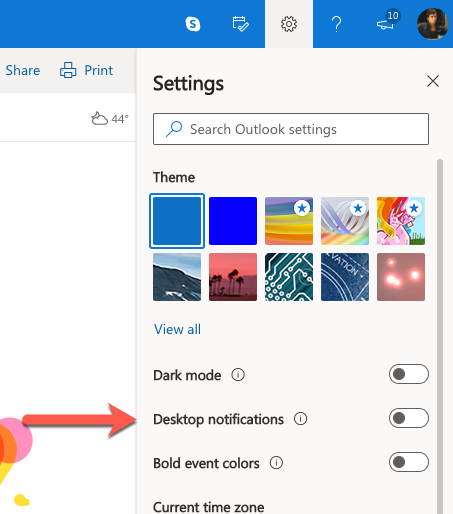Click the printer icon beside Print
This screenshot has width=453, height=514.
click(x=68, y=70)
